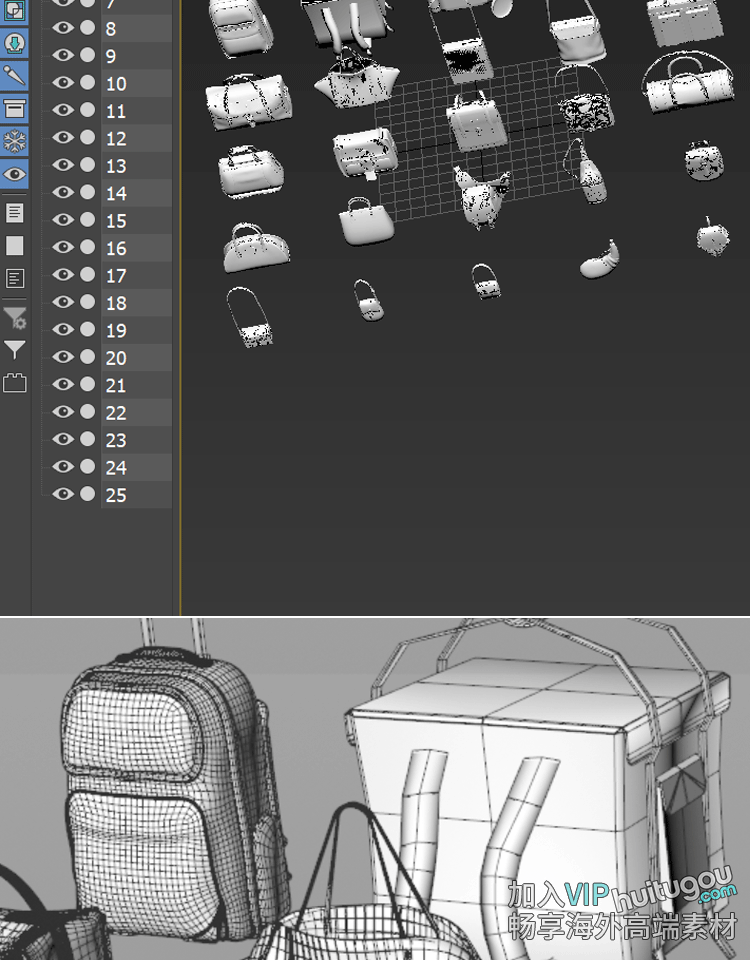
Task: Toggle visibility eye for object 10
Action: [62, 83]
